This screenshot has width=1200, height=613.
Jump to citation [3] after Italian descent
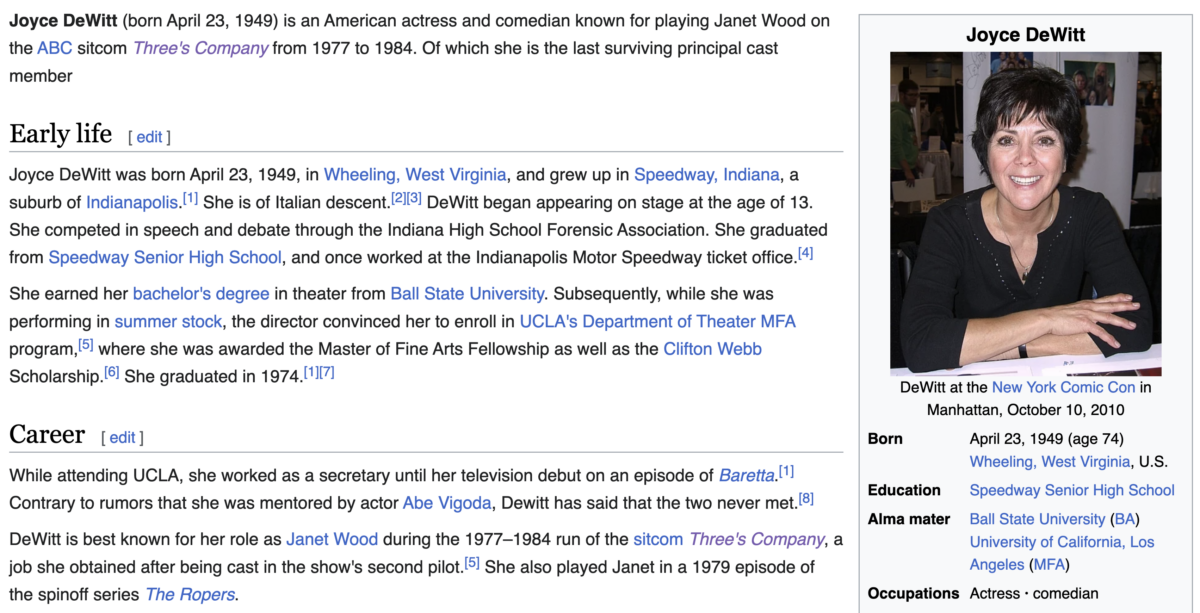point(414,198)
